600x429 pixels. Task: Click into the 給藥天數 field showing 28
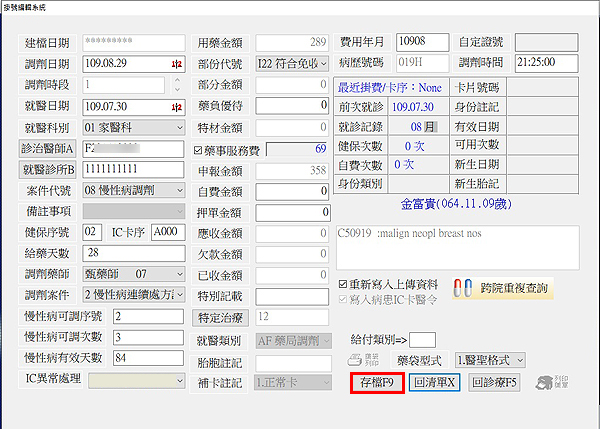[132, 253]
